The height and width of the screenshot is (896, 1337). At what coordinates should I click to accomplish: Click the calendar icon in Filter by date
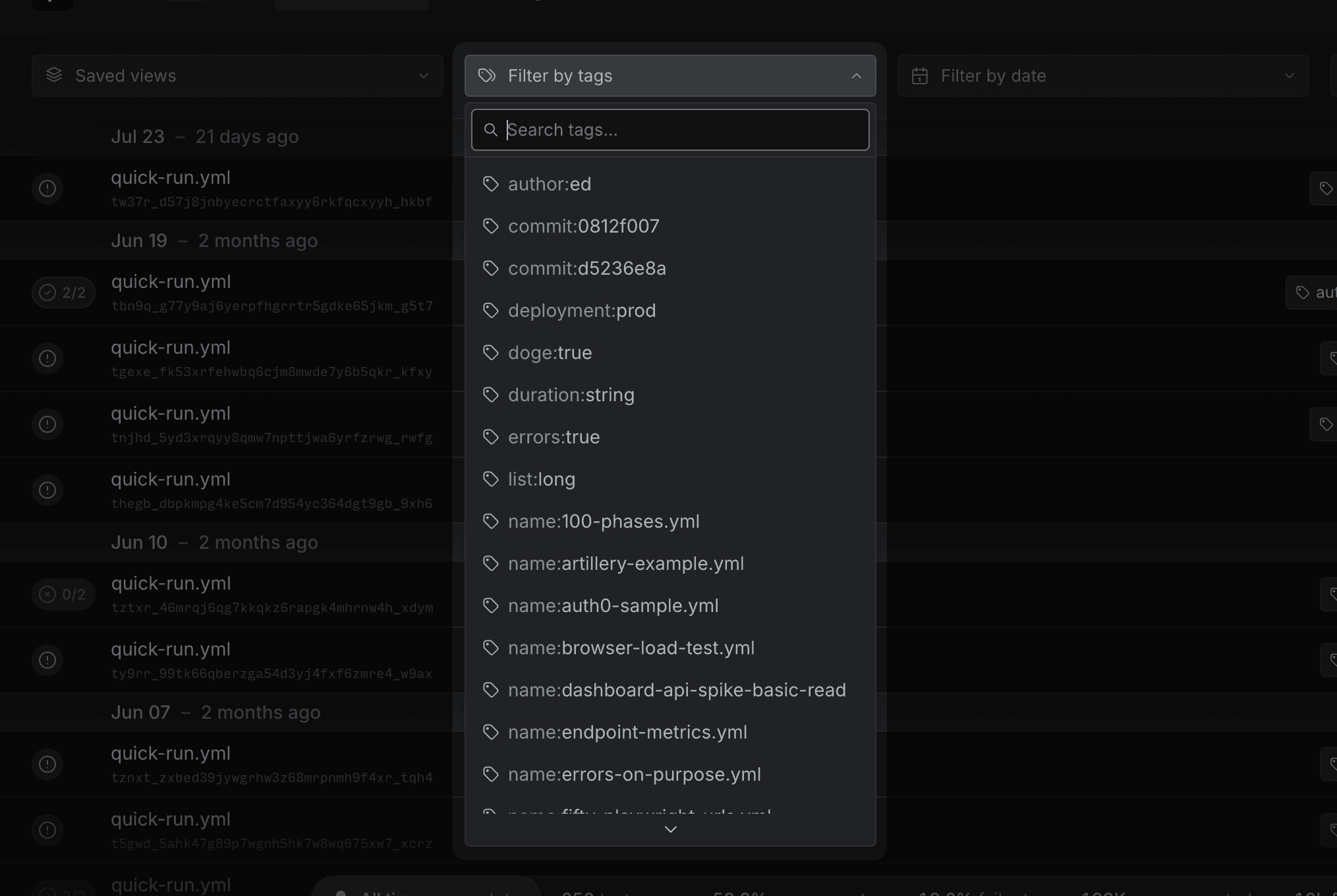click(x=920, y=76)
